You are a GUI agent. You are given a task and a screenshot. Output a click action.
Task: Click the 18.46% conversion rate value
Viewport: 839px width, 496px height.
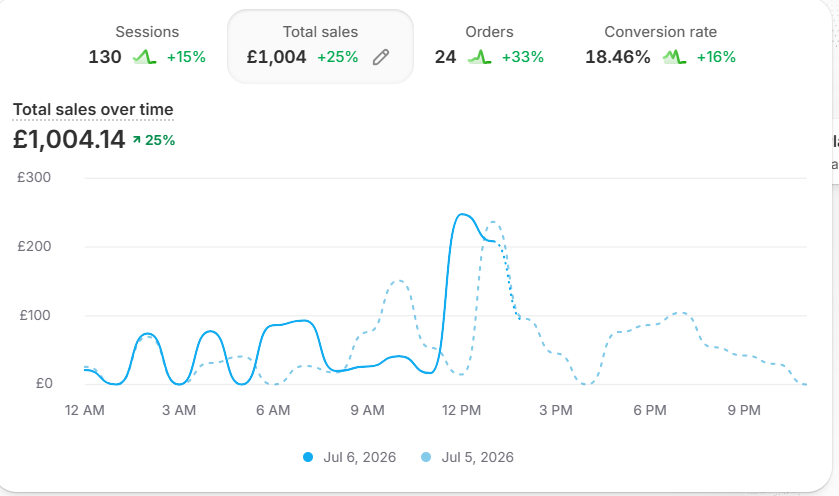coord(618,57)
